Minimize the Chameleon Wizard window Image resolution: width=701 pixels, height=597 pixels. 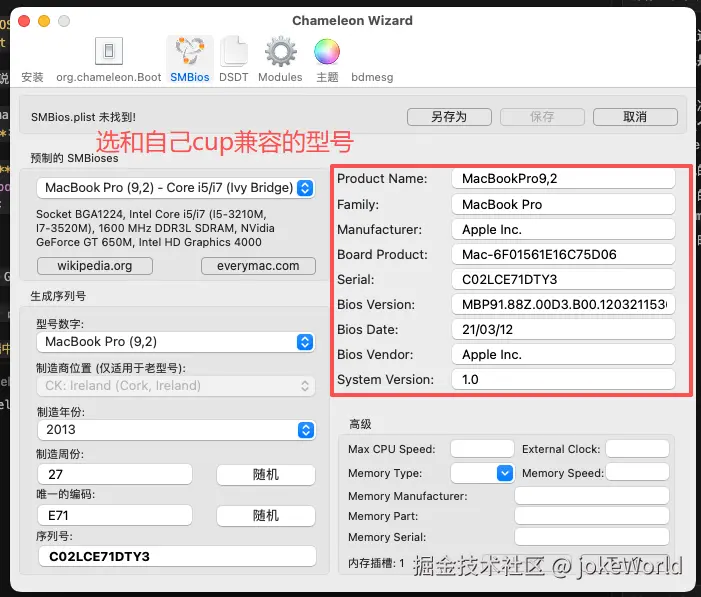44,21
